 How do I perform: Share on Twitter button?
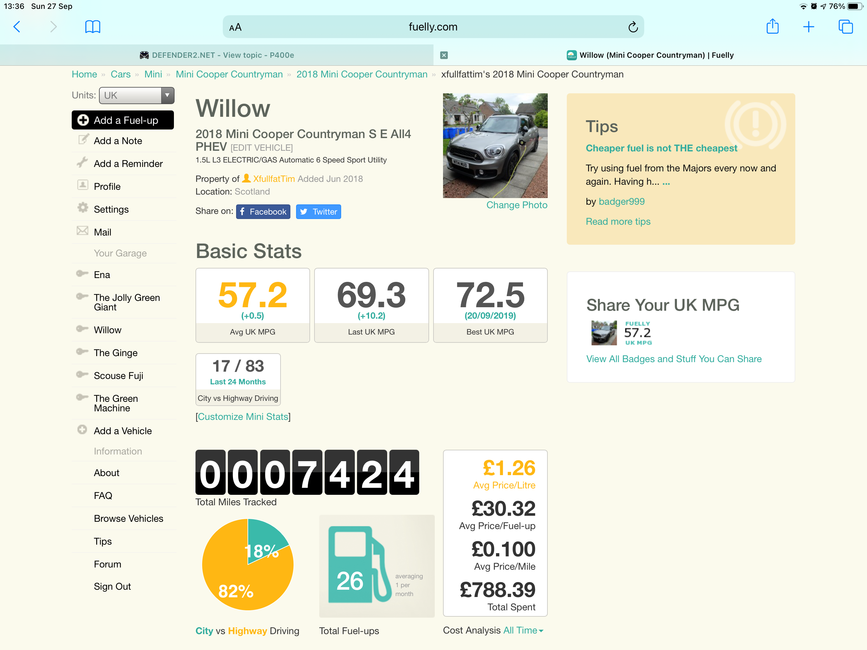(318, 212)
